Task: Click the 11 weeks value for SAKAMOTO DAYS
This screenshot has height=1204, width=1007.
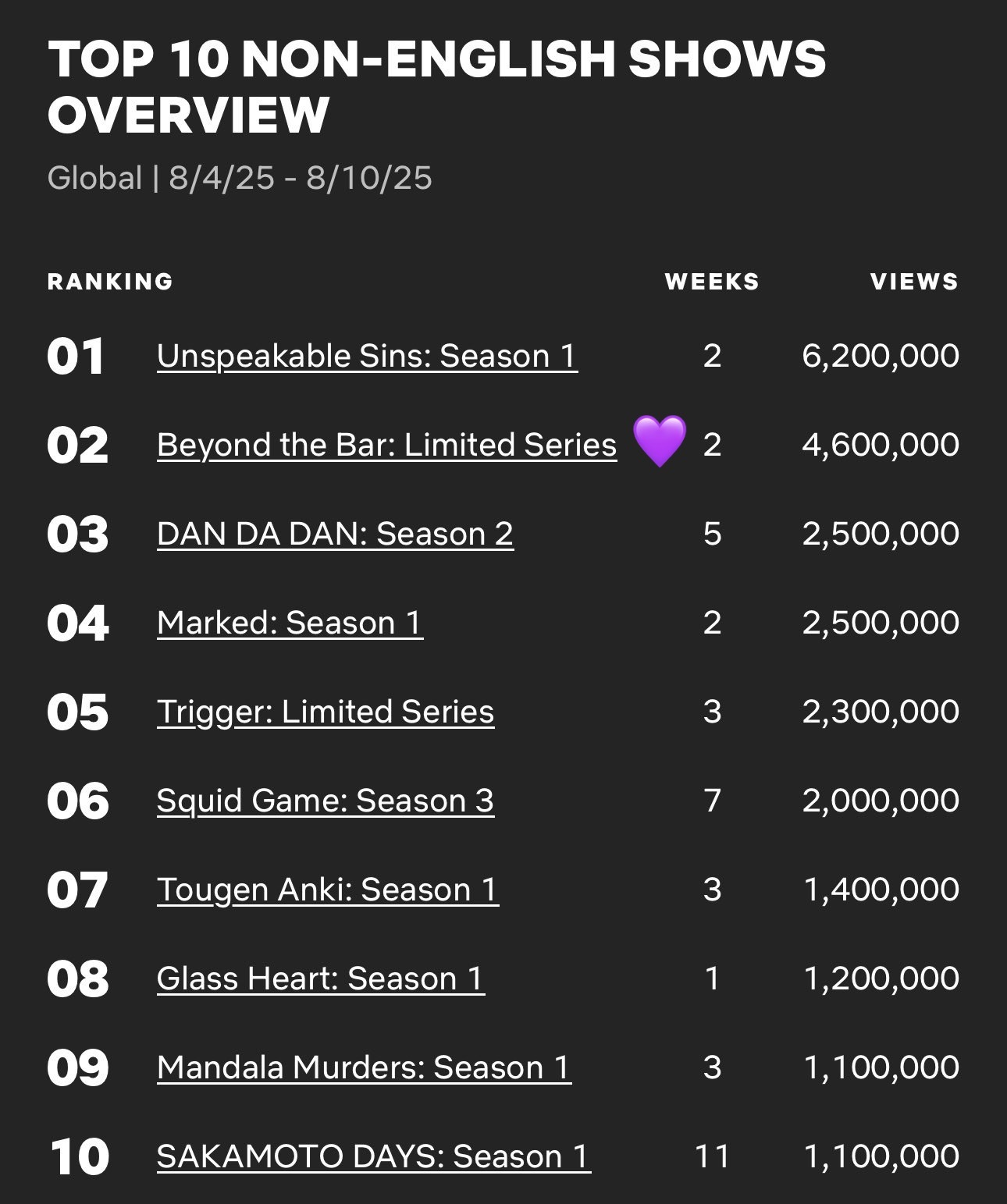Action: (712, 1157)
